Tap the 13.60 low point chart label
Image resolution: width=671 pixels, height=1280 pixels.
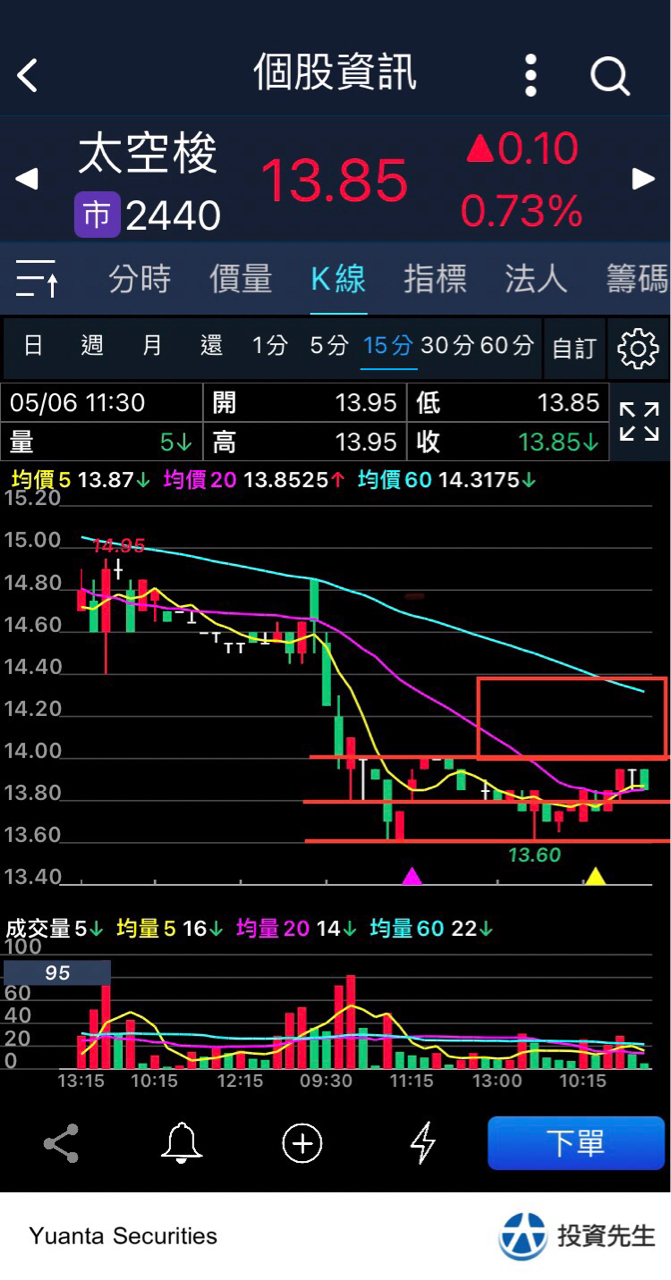click(534, 856)
